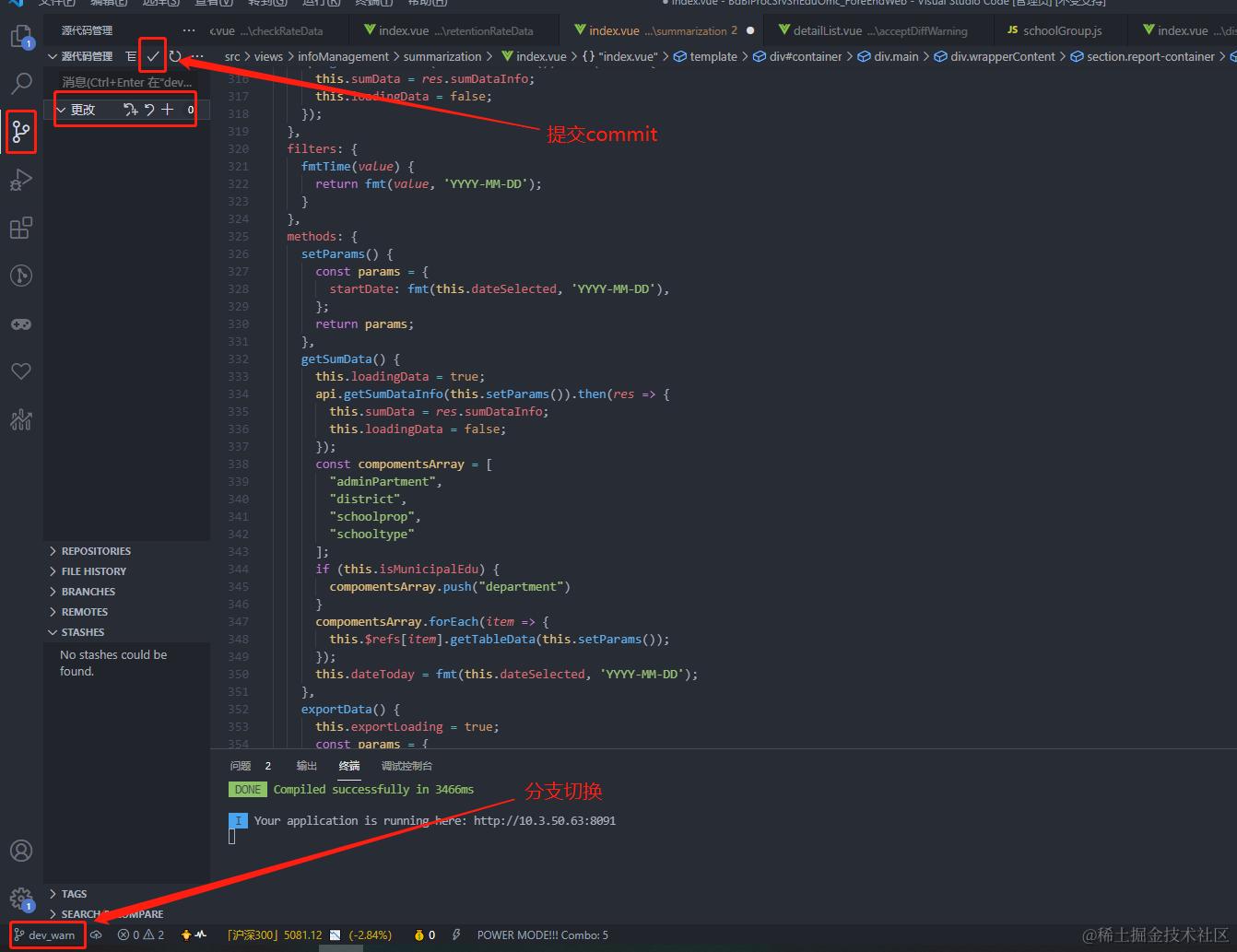
Task: Open the 调试控制台 debug console tab
Action: click(406, 766)
